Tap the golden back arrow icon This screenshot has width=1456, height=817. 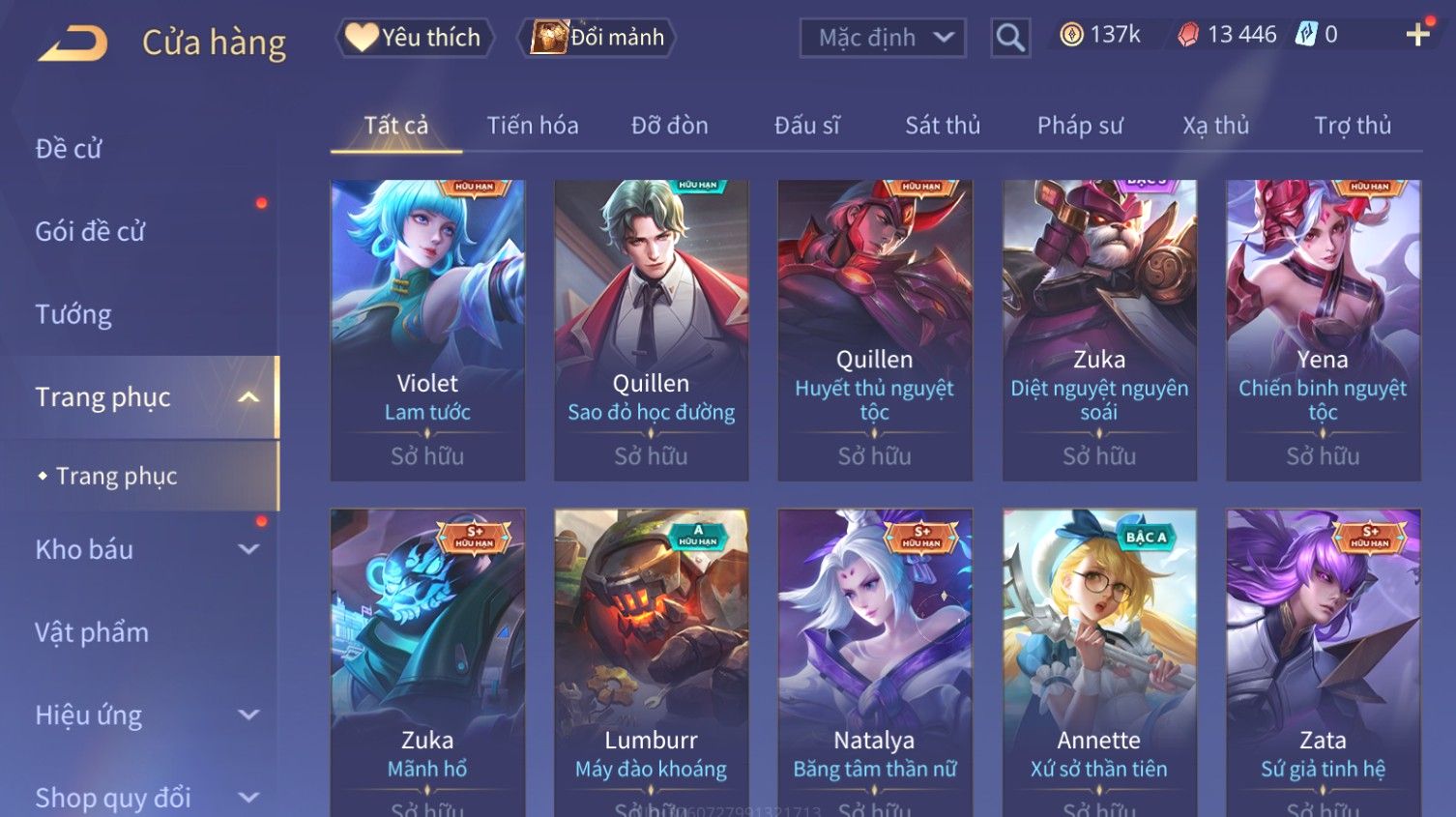[73, 43]
